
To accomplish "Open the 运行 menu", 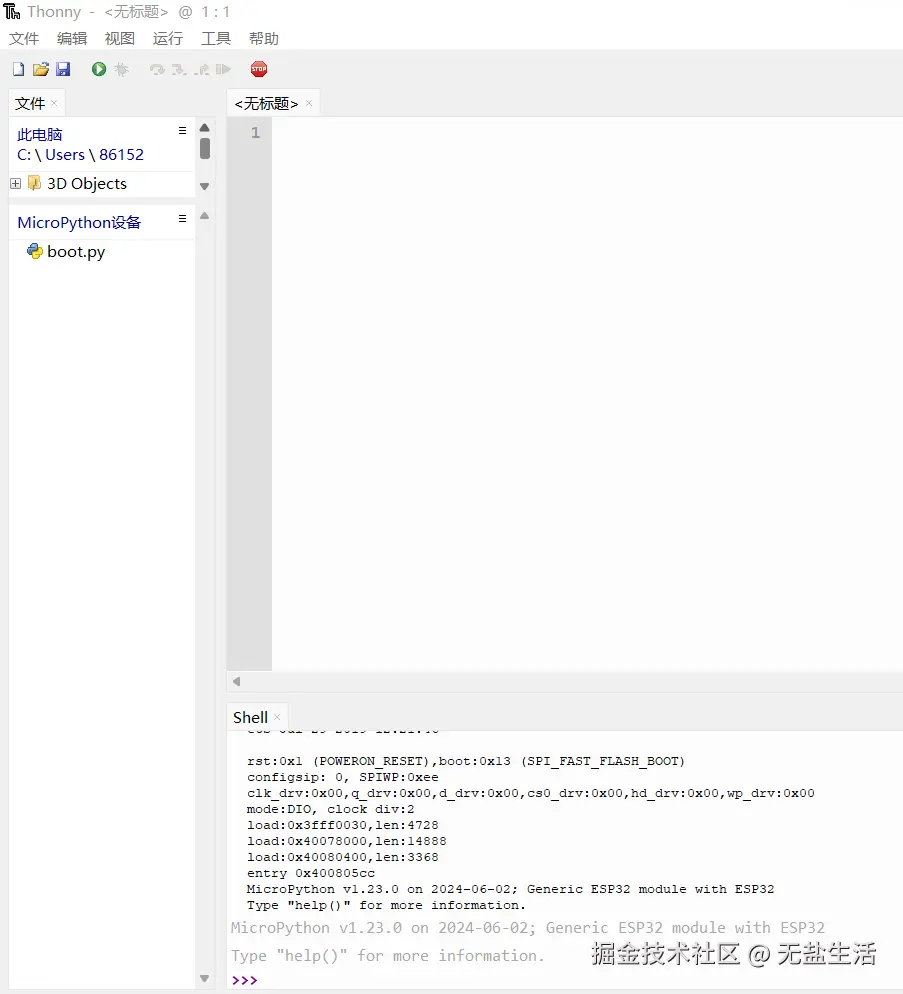I will (168, 39).
